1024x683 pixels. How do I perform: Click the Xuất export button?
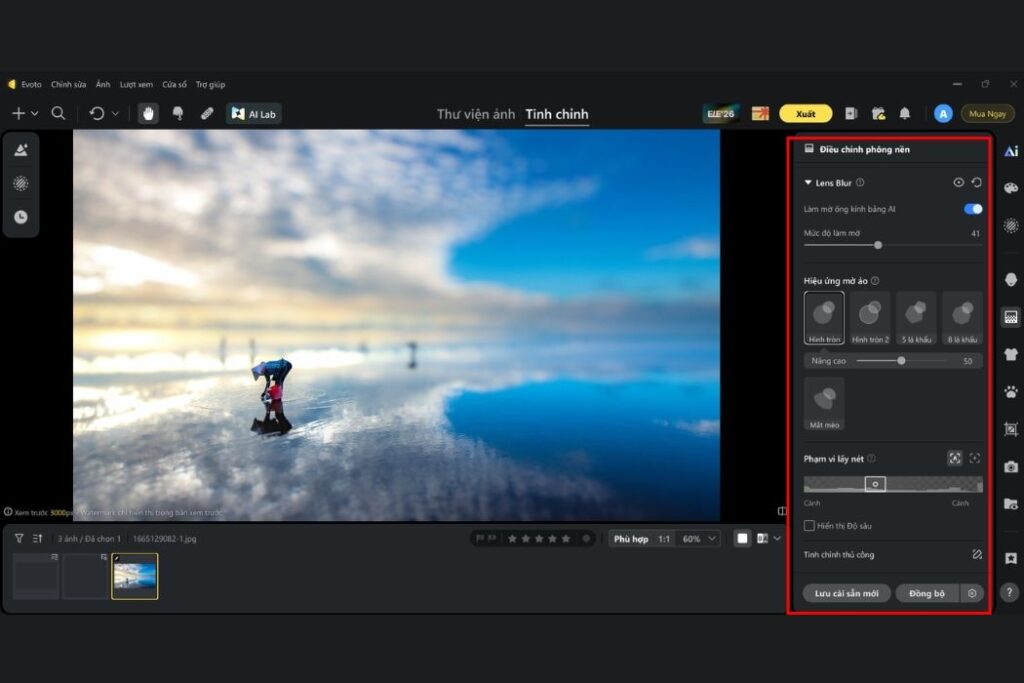point(805,114)
